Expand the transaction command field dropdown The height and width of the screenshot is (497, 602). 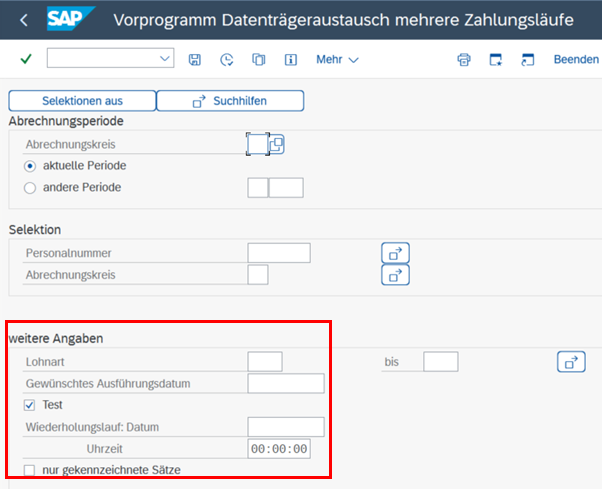pyautogui.click(x=165, y=60)
